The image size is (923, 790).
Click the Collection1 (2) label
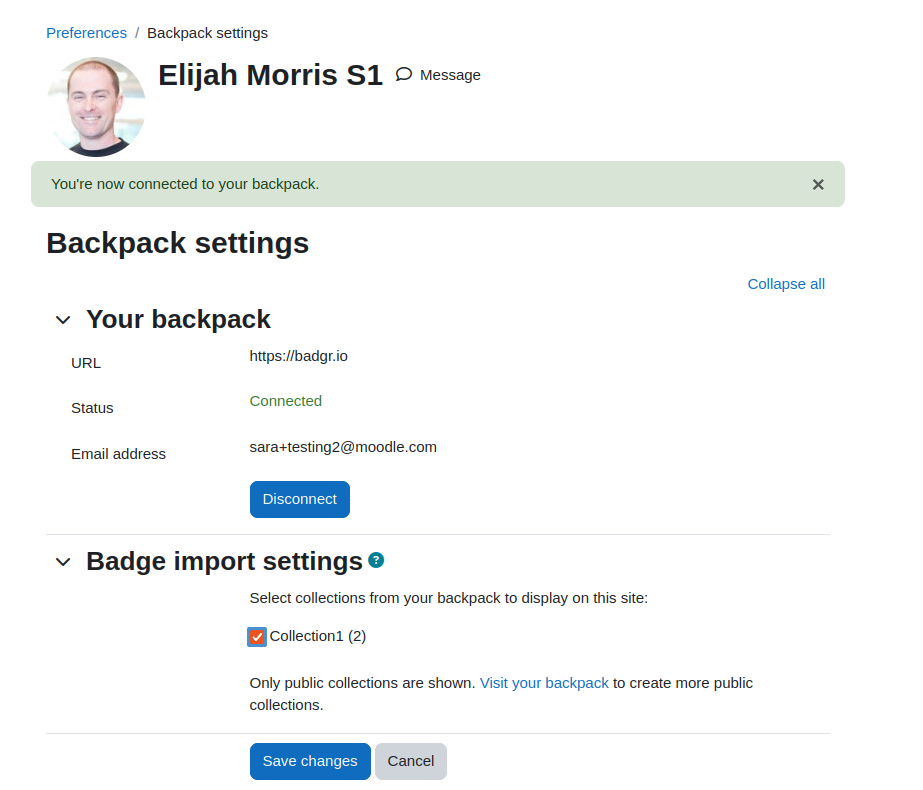point(318,636)
